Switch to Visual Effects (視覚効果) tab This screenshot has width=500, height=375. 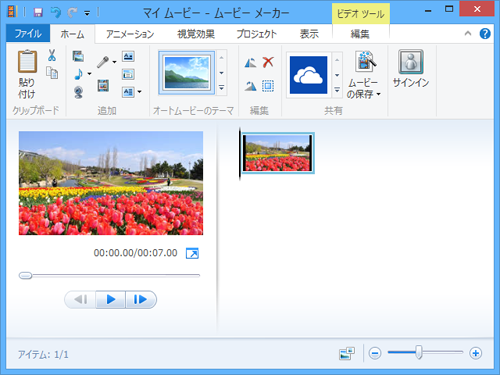pos(196,34)
